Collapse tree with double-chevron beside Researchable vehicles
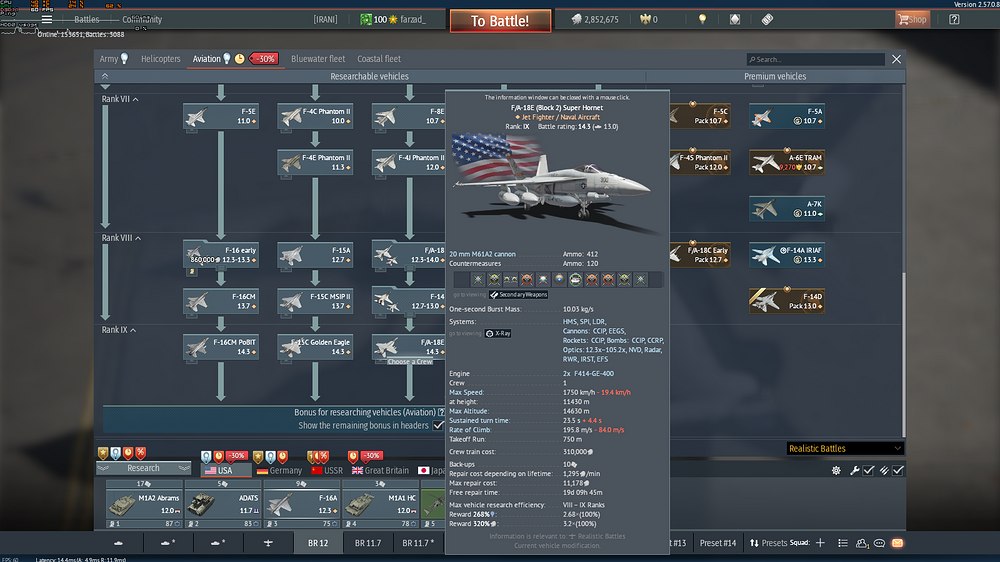The image size is (1000, 562). [105, 76]
